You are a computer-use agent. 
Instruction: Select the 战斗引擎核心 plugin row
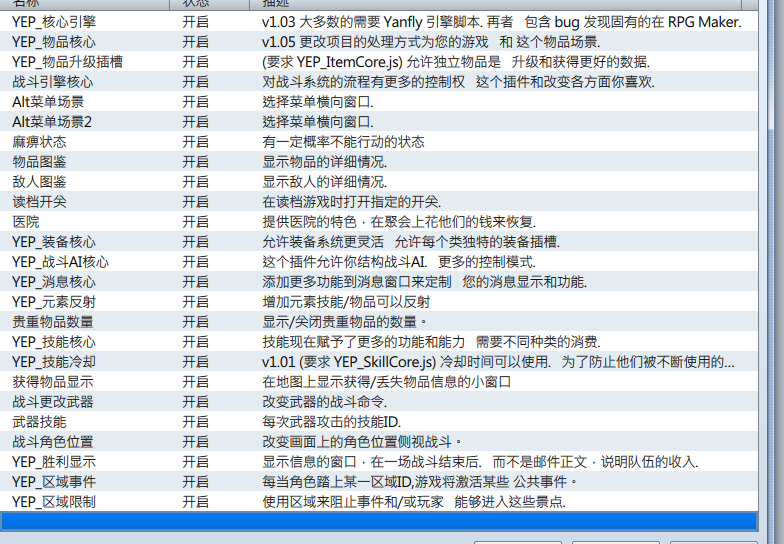click(x=379, y=82)
